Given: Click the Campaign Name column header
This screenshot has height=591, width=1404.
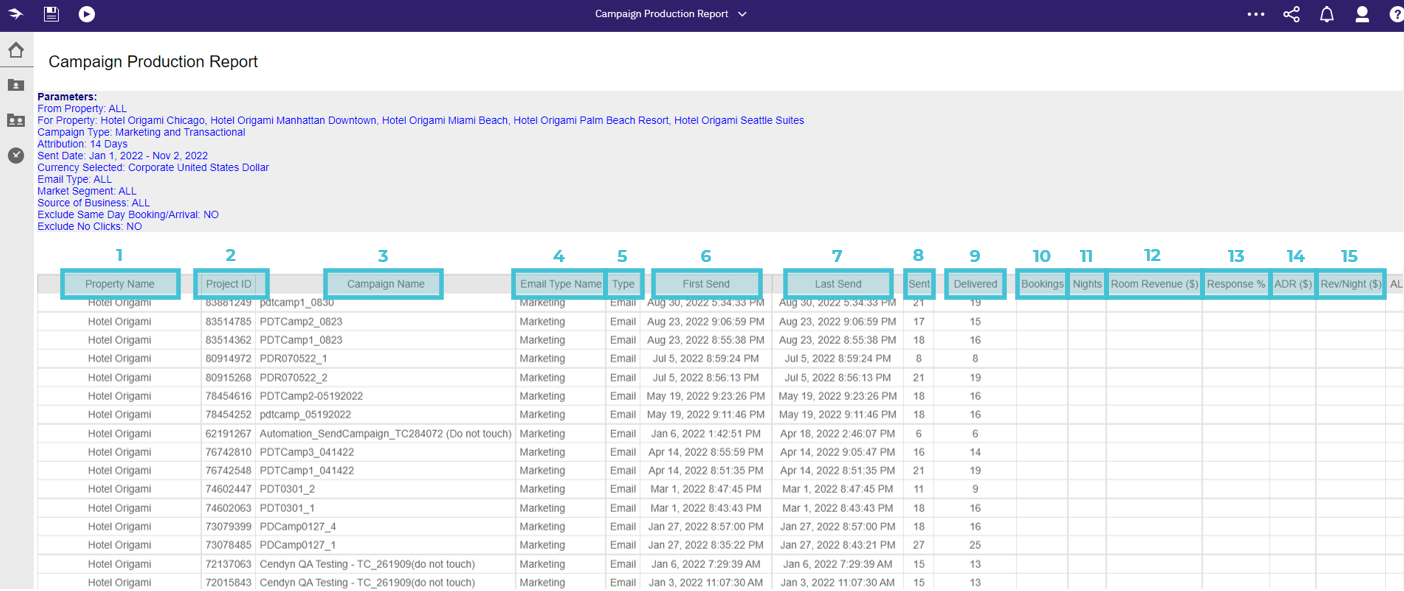Looking at the screenshot, I should point(385,284).
